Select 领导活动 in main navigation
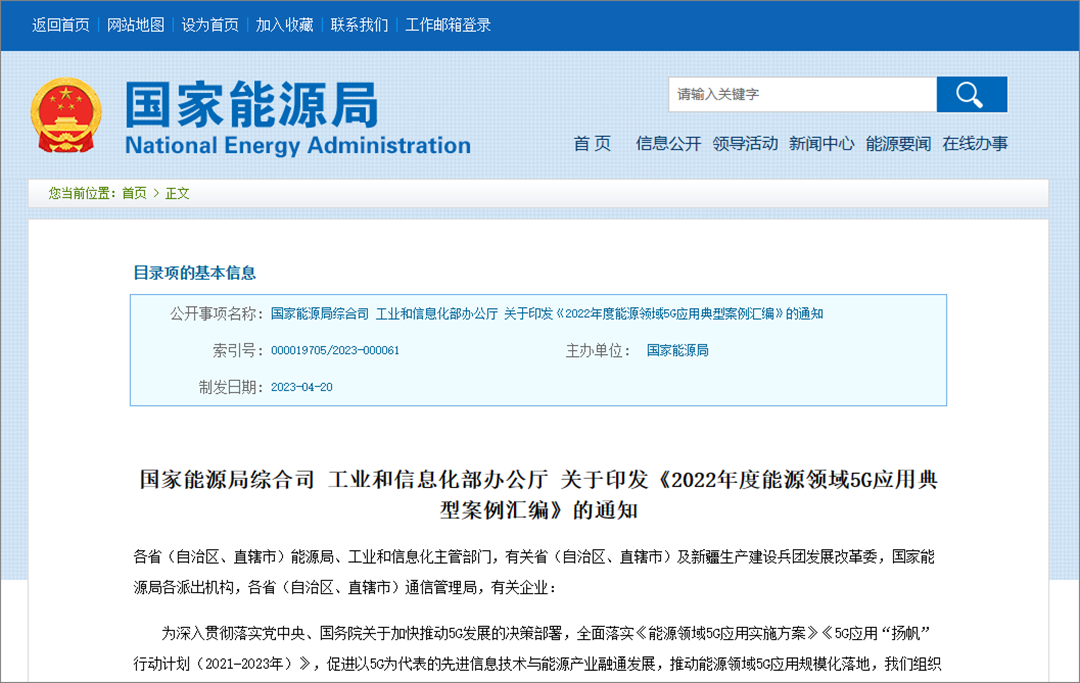The image size is (1080, 683). [x=745, y=144]
